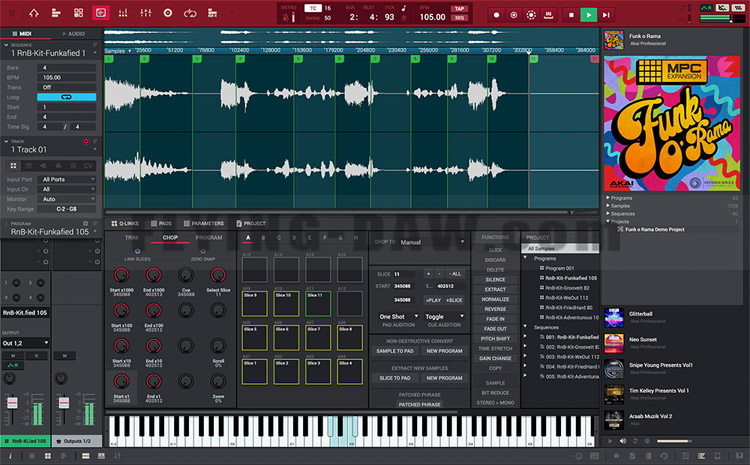Switch to TRIM mode

(132, 237)
